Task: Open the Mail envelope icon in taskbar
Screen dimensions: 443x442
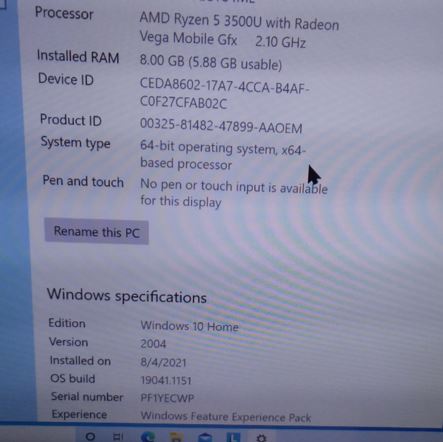Action: [205, 437]
